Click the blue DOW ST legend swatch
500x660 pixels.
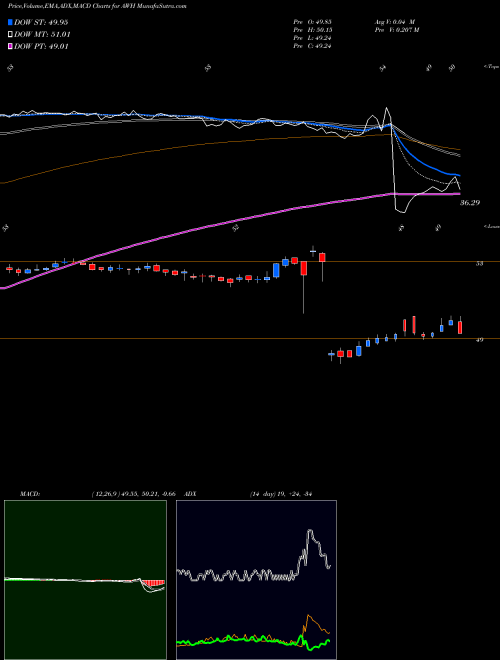(10, 23)
